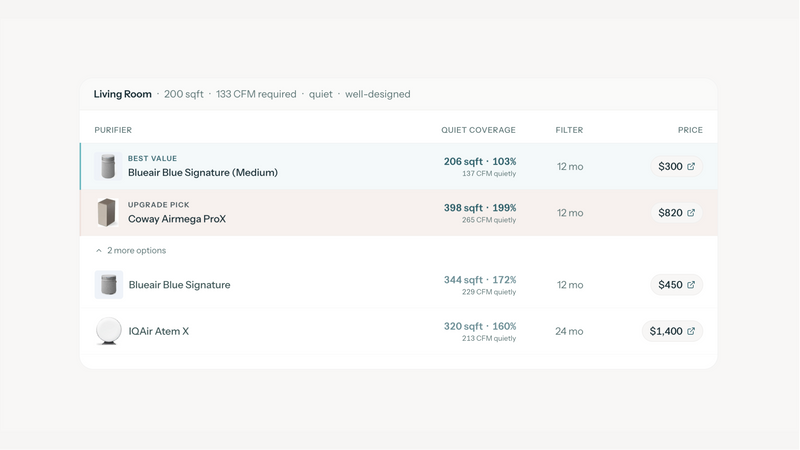The height and width of the screenshot is (450, 800).
Task: Collapse the '2 more options' chevron
Action: (99, 251)
